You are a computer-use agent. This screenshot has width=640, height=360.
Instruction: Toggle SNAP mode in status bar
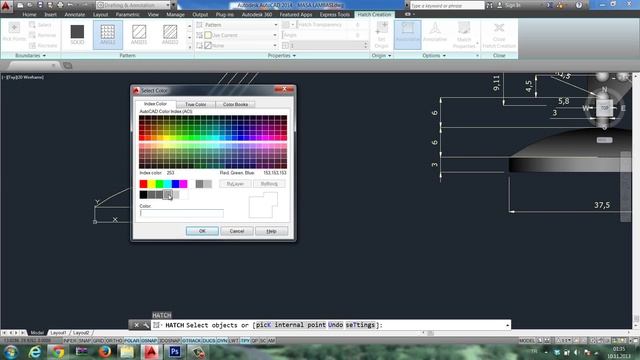(84, 340)
